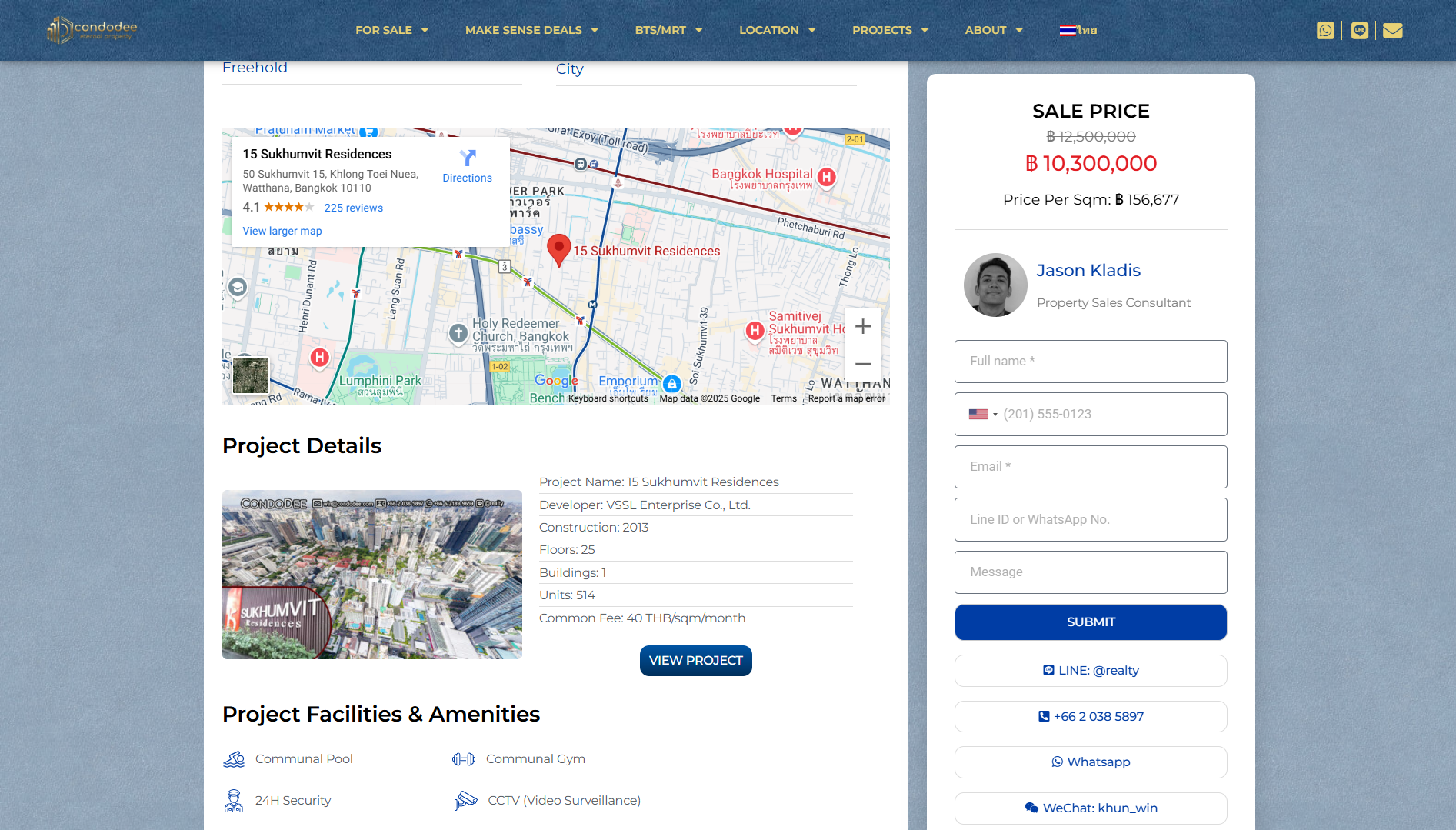Click the Communal Gym dumbbell icon
The image size is (1456, 830).
tap(464, 759)
